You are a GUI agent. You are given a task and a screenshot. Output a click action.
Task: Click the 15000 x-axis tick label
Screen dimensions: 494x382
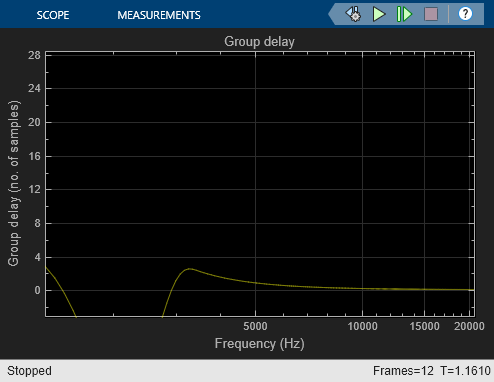pos(424,326)
